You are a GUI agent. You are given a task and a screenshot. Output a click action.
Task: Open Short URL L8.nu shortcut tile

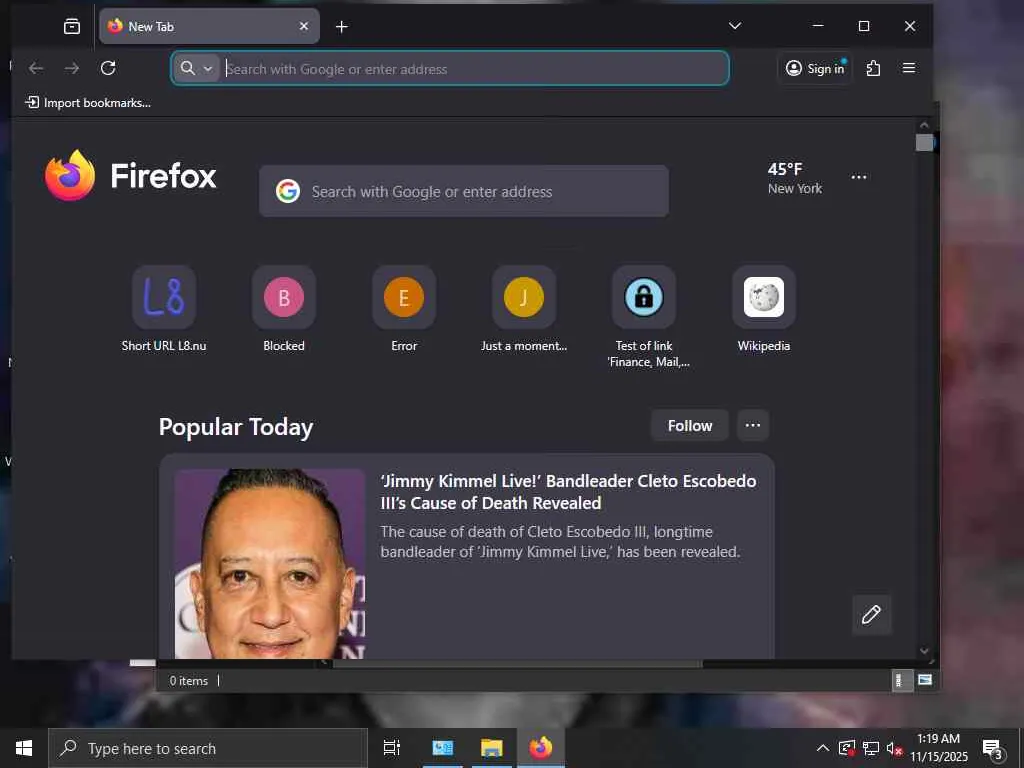point(164,310)
